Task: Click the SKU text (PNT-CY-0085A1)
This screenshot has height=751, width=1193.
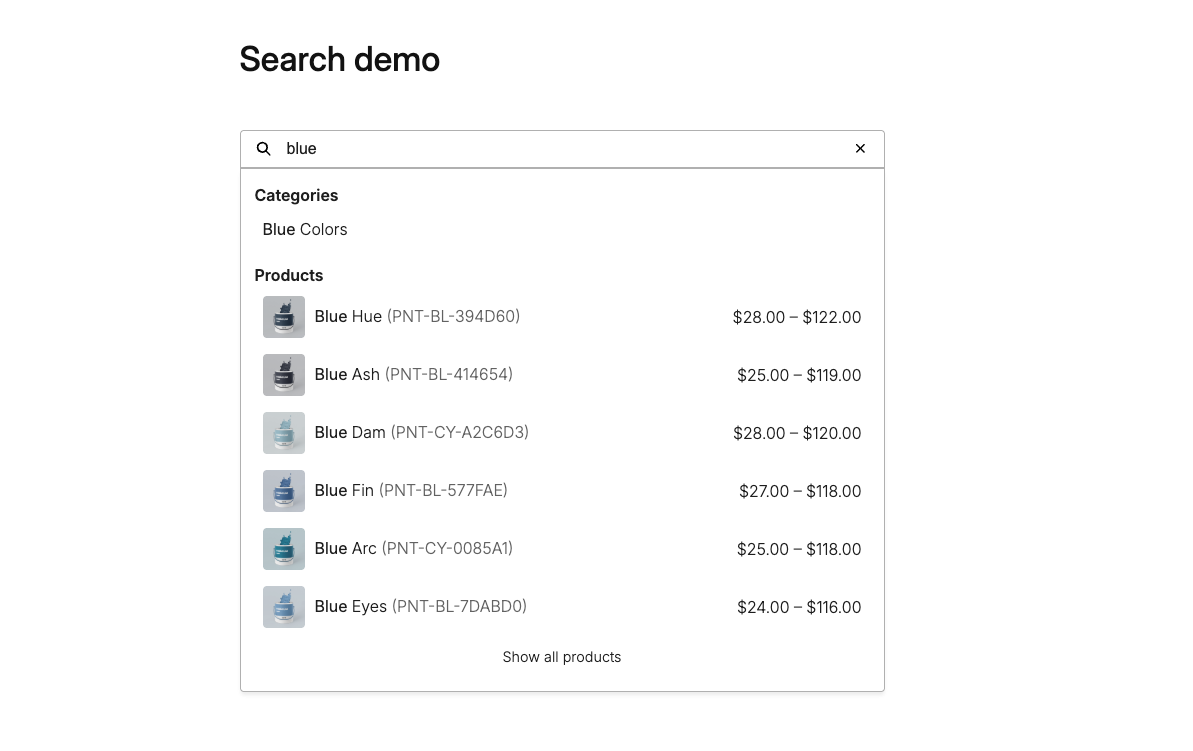Action: coord(447,548)
